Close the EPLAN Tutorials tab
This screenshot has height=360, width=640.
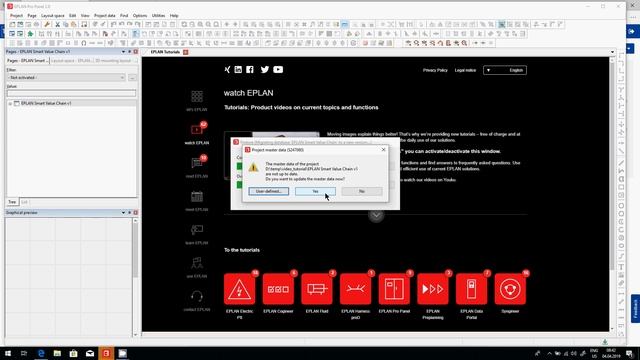pyautogui.click(x=186, y=52)
